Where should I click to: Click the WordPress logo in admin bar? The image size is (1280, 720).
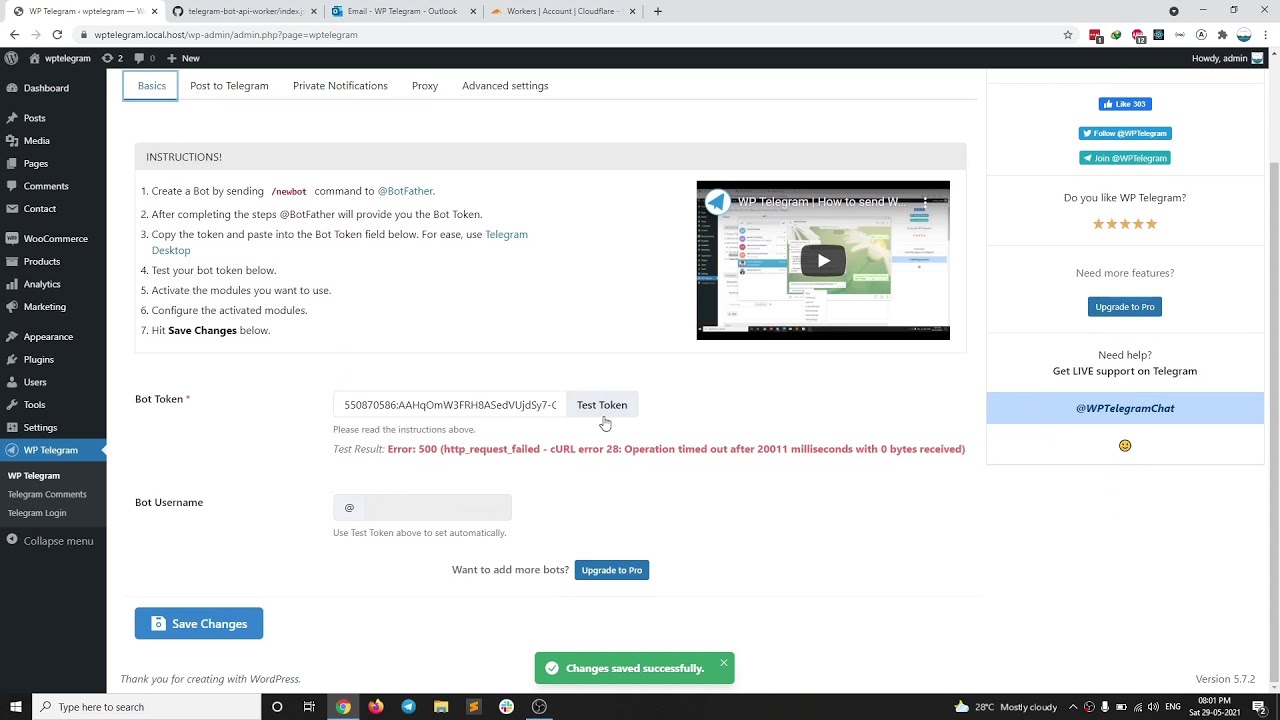11,58
